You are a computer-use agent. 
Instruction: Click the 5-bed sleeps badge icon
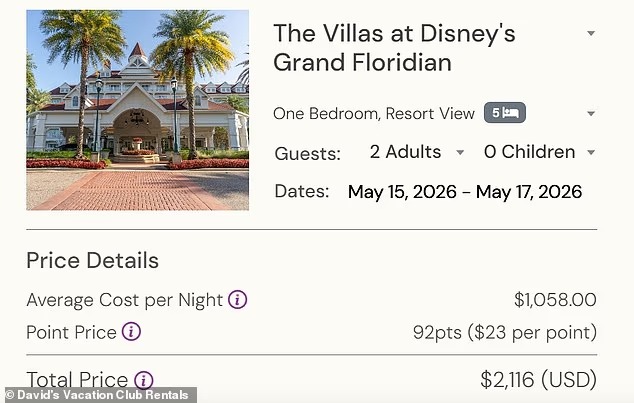[x=504, y=113]
